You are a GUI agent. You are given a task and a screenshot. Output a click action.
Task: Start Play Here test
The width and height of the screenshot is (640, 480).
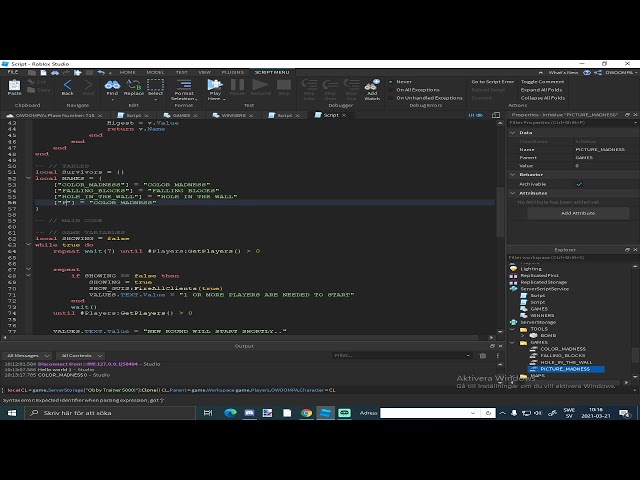click(215, 85)
